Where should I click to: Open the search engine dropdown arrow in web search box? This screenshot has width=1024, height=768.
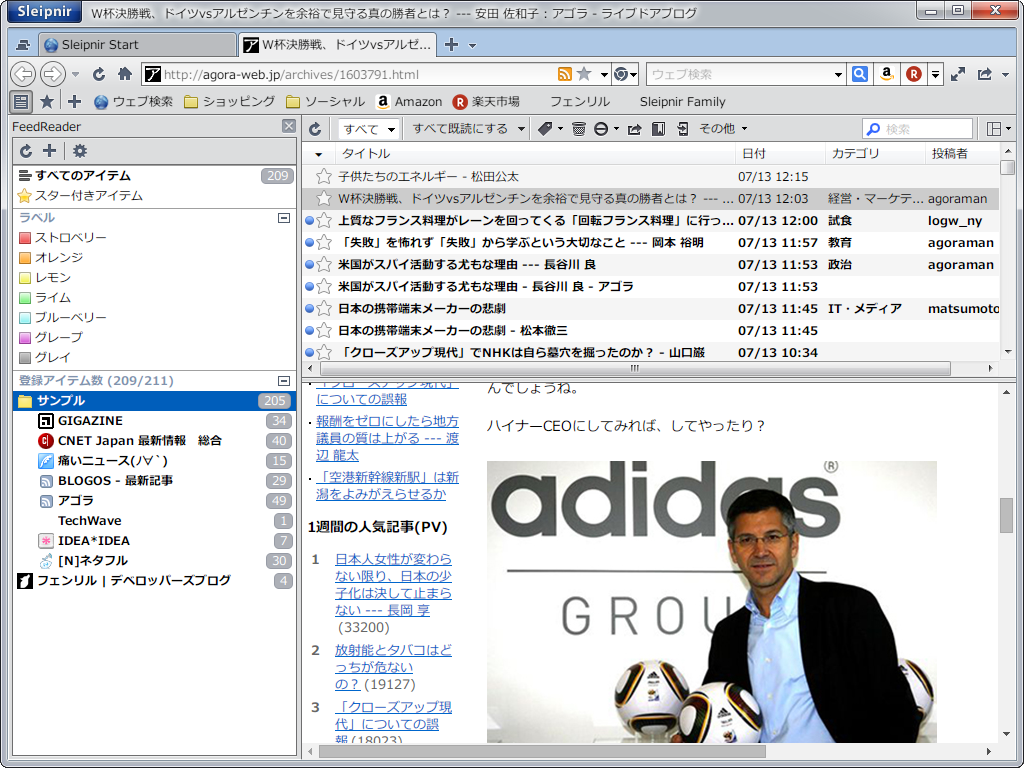pyautogui.click(x=839, y=74)
